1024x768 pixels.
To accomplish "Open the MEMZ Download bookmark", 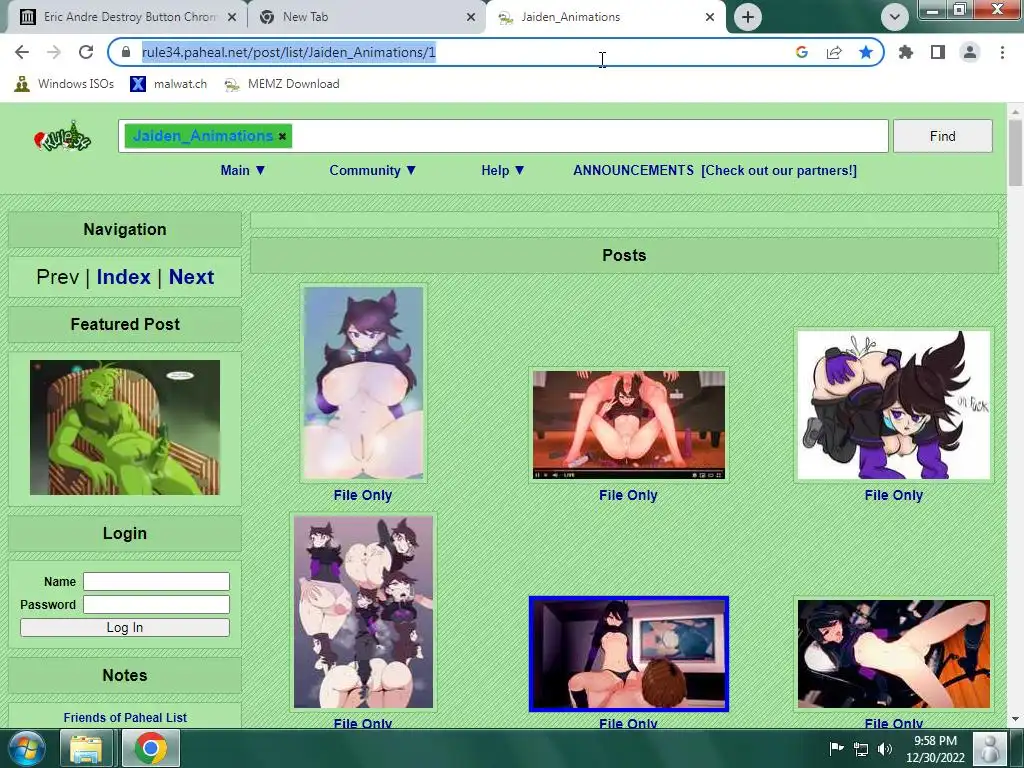I will tap(281, 84).
